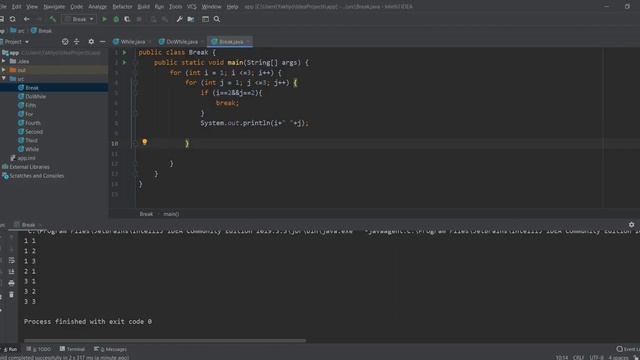This screenshot has width=640, height=360.
Task: Hide the Project panel with minus icon
Action: (x=102, y=42)
